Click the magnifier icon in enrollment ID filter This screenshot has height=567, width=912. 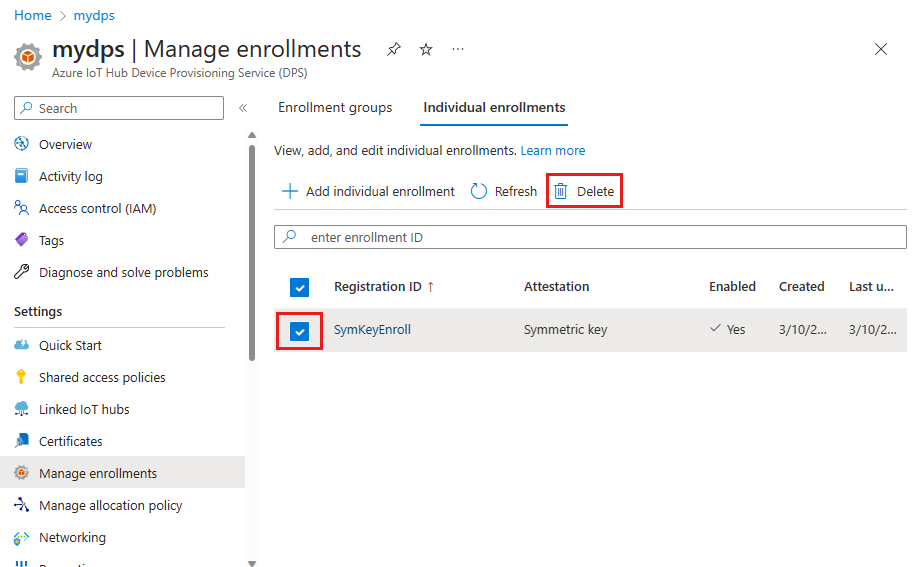click(x=290, y=237)
